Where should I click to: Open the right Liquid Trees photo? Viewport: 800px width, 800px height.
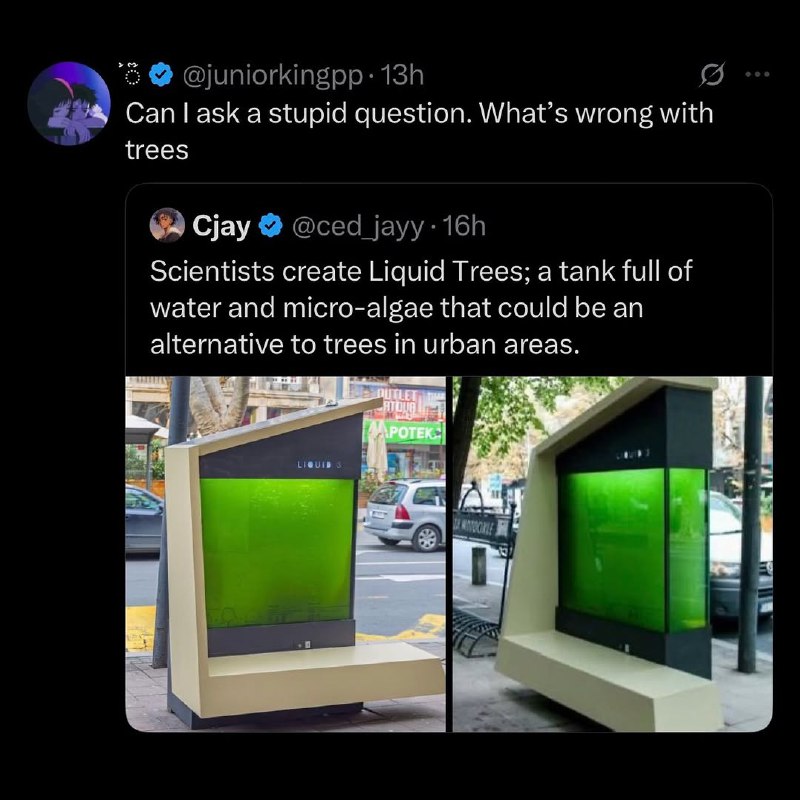(x=612, y=553)
